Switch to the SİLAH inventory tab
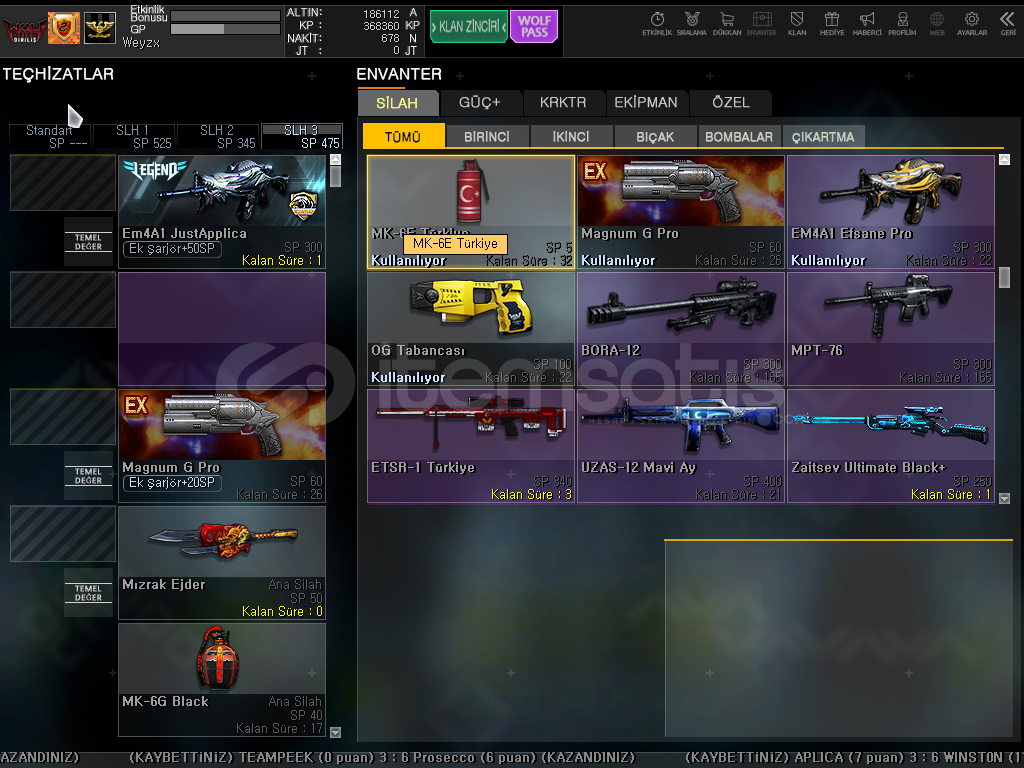The height and width of the screenshot is (768, 1024). tap(397, 103)
